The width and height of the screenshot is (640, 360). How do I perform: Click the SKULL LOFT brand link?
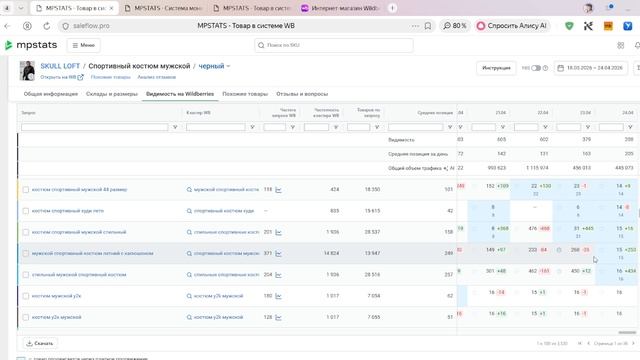60,66
